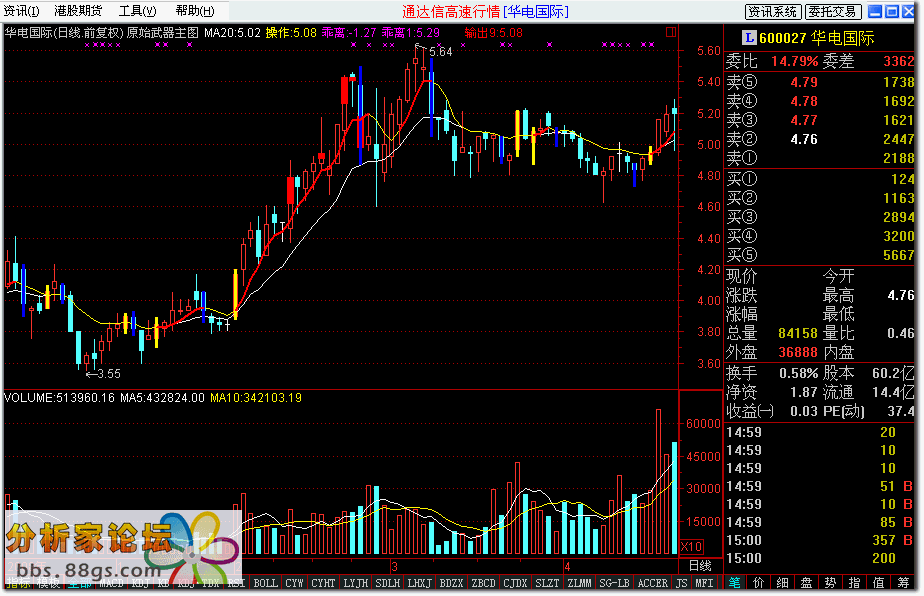
Task: Select the MFI indicator tab
Action: click(x=704, y=583)
